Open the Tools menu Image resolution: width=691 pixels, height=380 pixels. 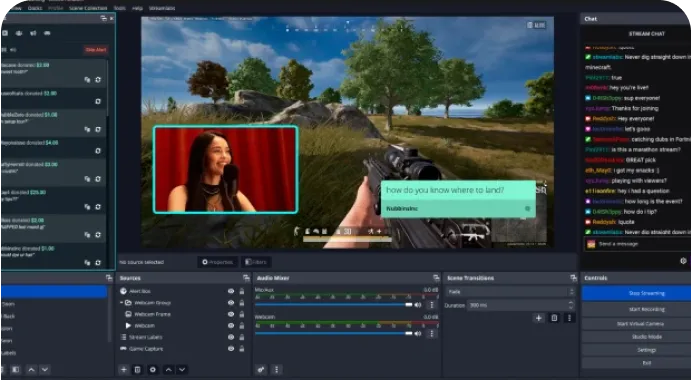pos(119,8)
